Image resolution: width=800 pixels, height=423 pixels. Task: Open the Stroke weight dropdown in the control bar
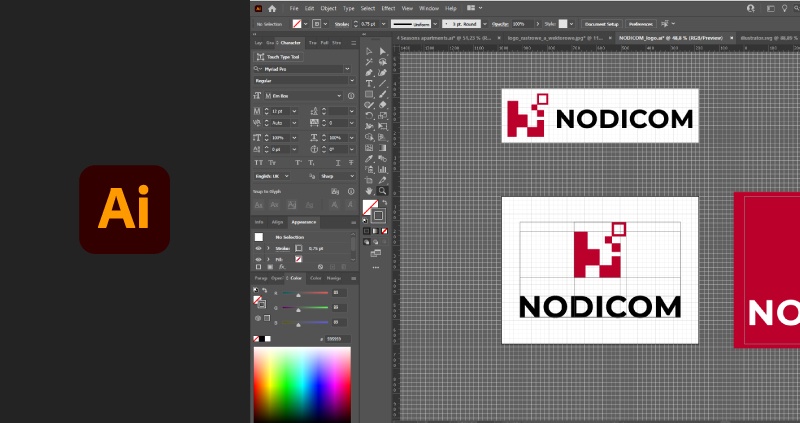click(x=384, y=24)
